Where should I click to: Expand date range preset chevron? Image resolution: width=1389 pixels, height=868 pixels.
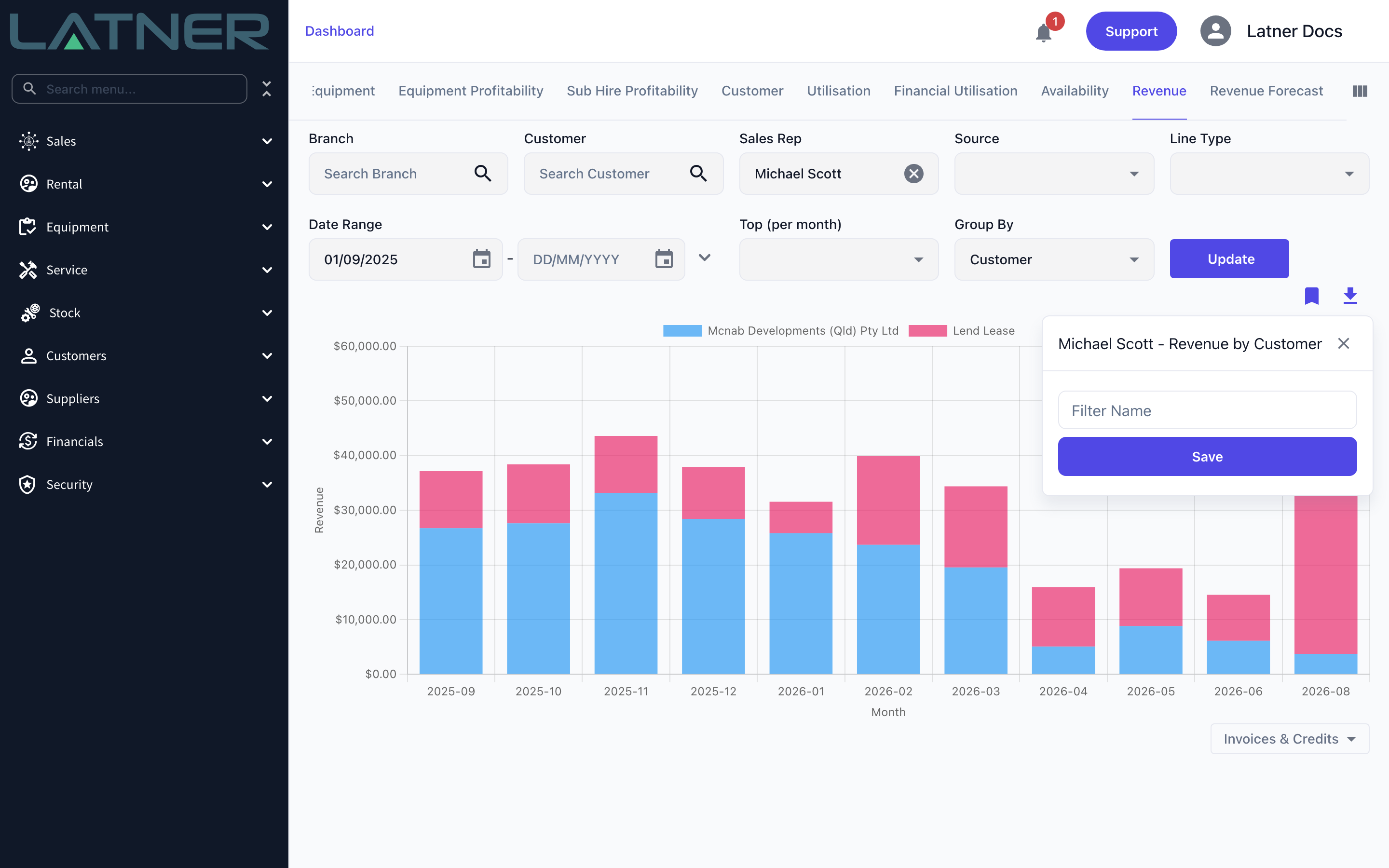coord(704,258)
